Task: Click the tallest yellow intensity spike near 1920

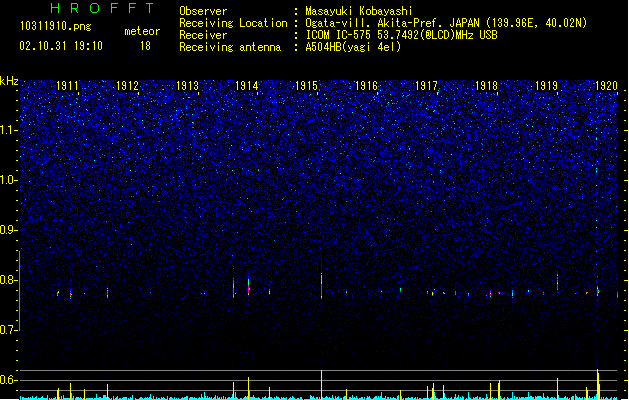Action: pyautogui.click(x=598, y=384)
